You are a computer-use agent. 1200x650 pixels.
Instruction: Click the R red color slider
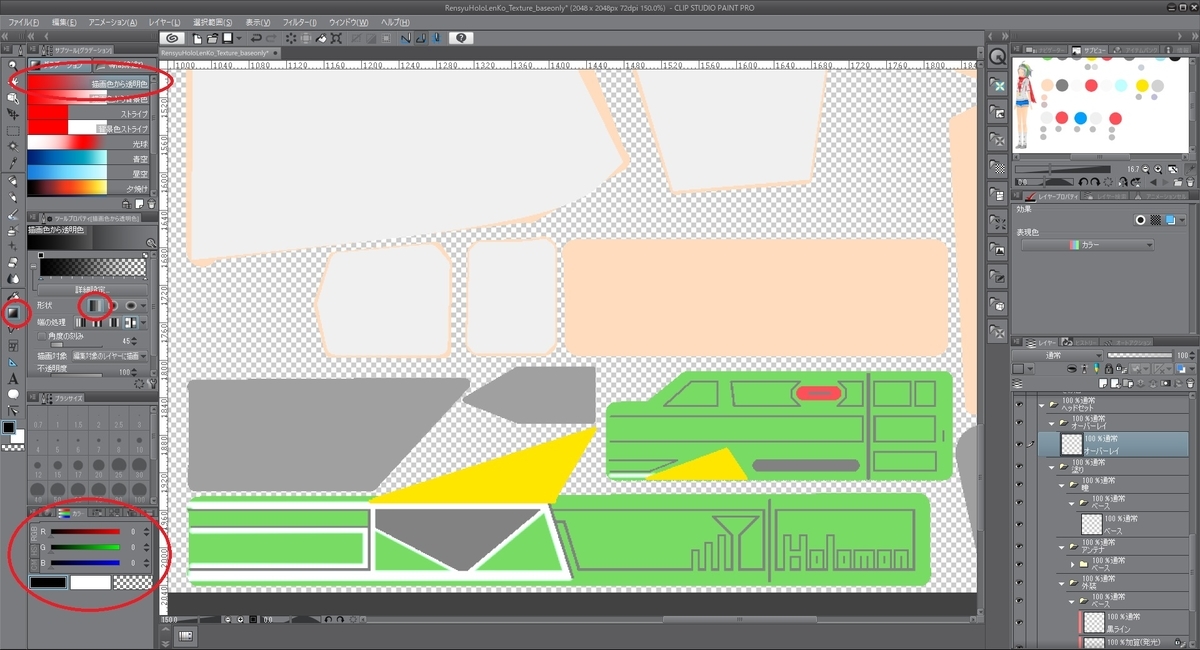coord(85,531)
